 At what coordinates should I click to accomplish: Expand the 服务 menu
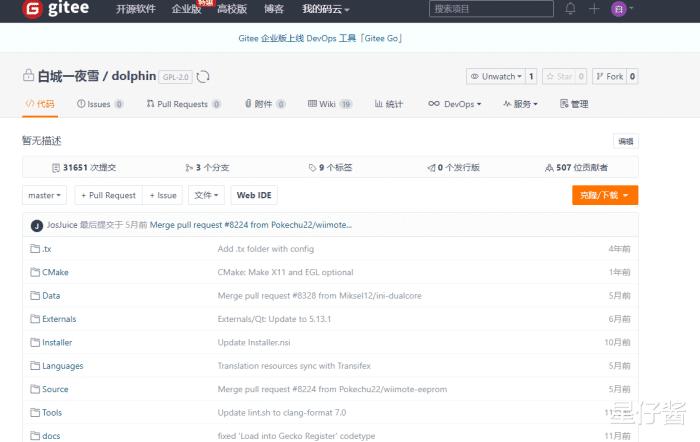pos(520,104)
